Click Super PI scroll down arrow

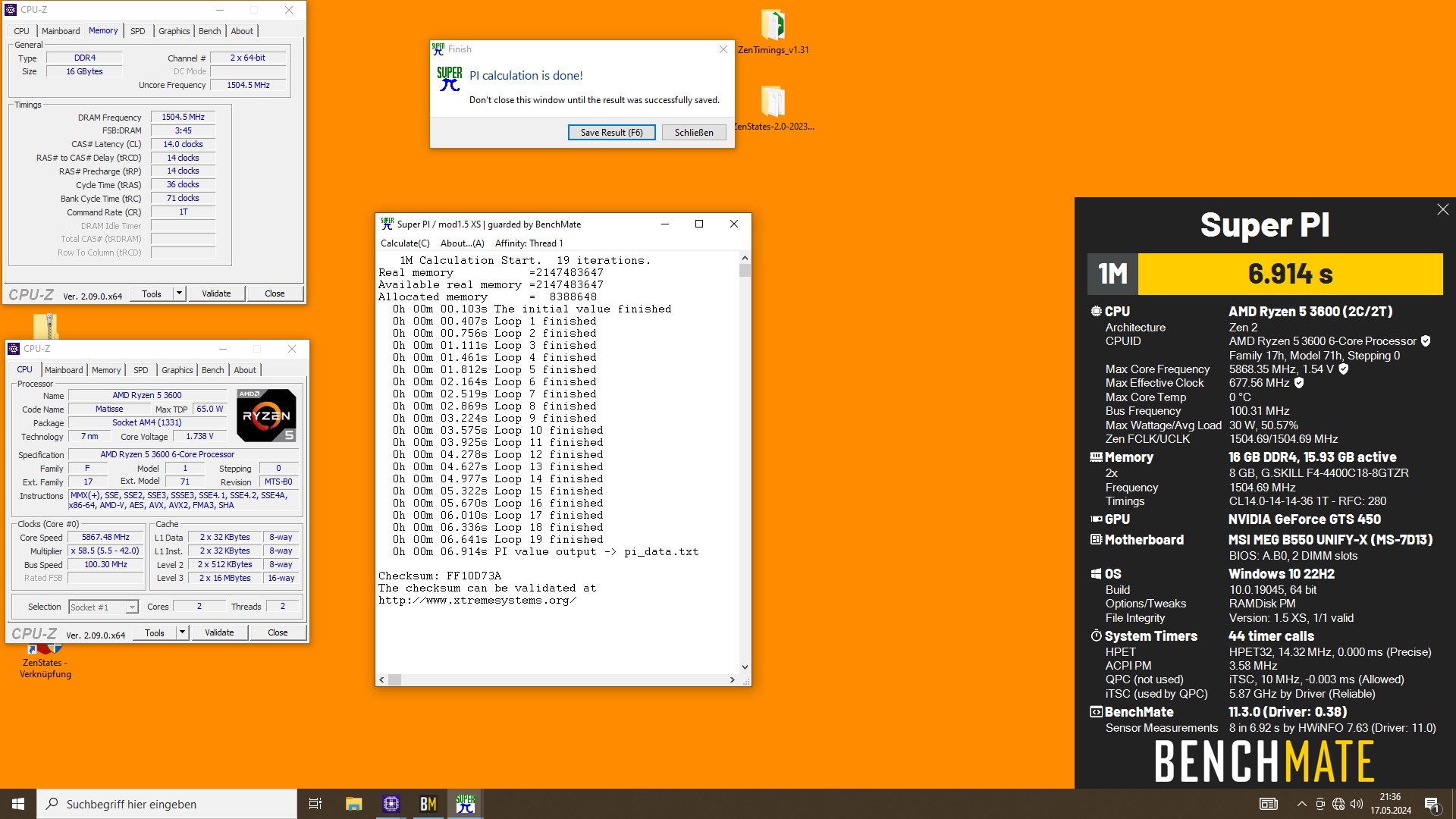click(x=745, y=667)
